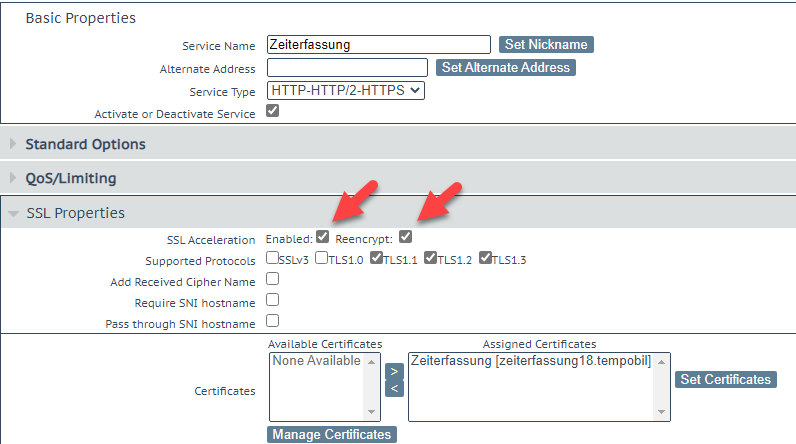Expand the Standard Options section
Screen dimensions: 796x444
tap(85, 144)
